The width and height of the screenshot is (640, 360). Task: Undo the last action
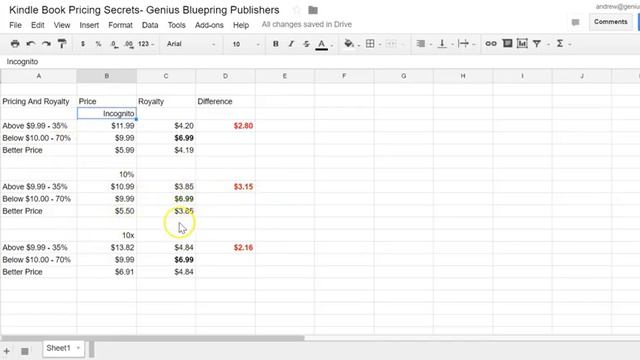tap(31, 44)
